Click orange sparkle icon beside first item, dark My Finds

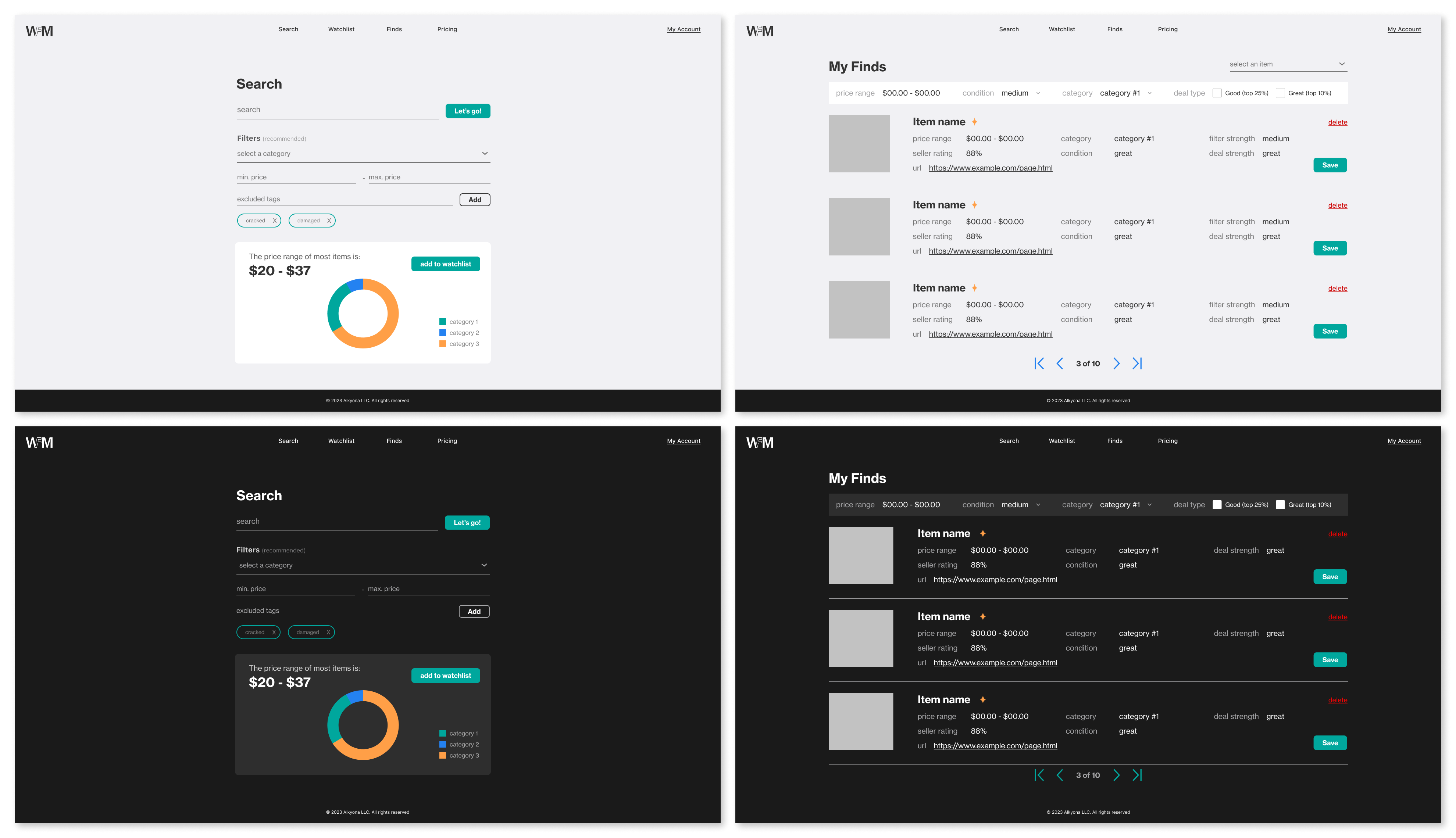[x=983, y=534]
